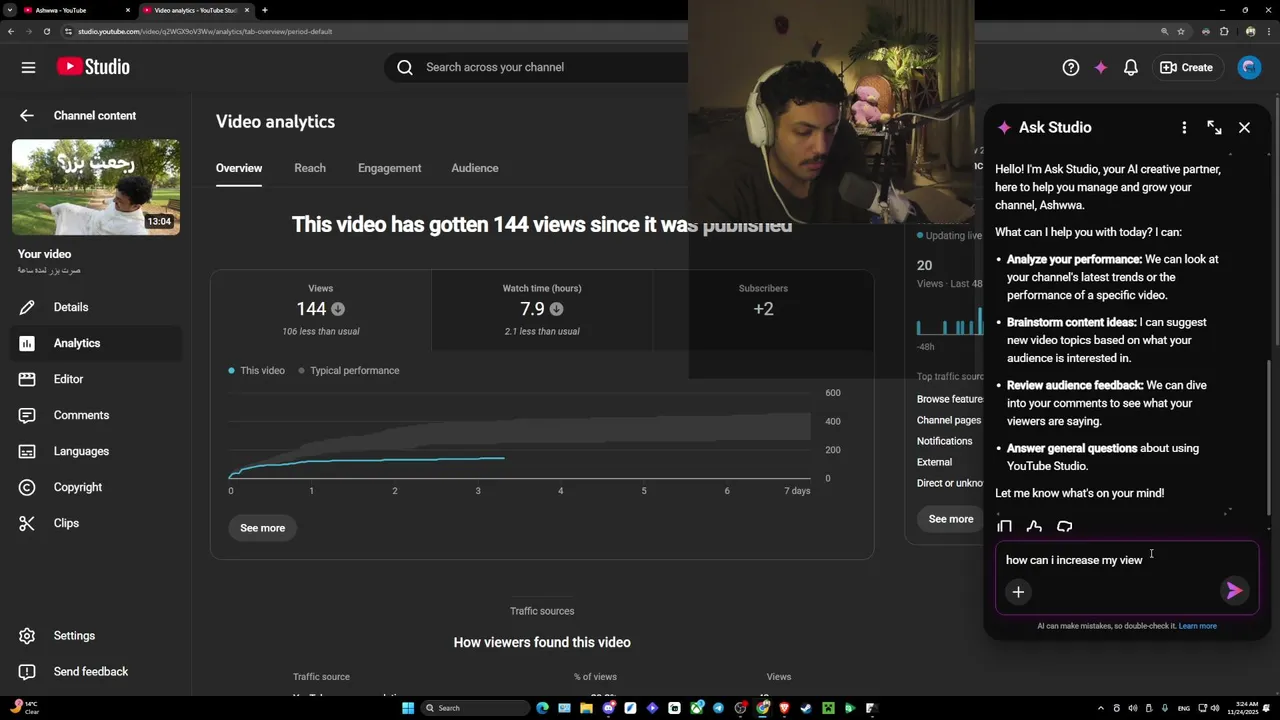1280x720 pixels.
Task: Bookmark this page with star icon
Action: (x=1181, y=31)
